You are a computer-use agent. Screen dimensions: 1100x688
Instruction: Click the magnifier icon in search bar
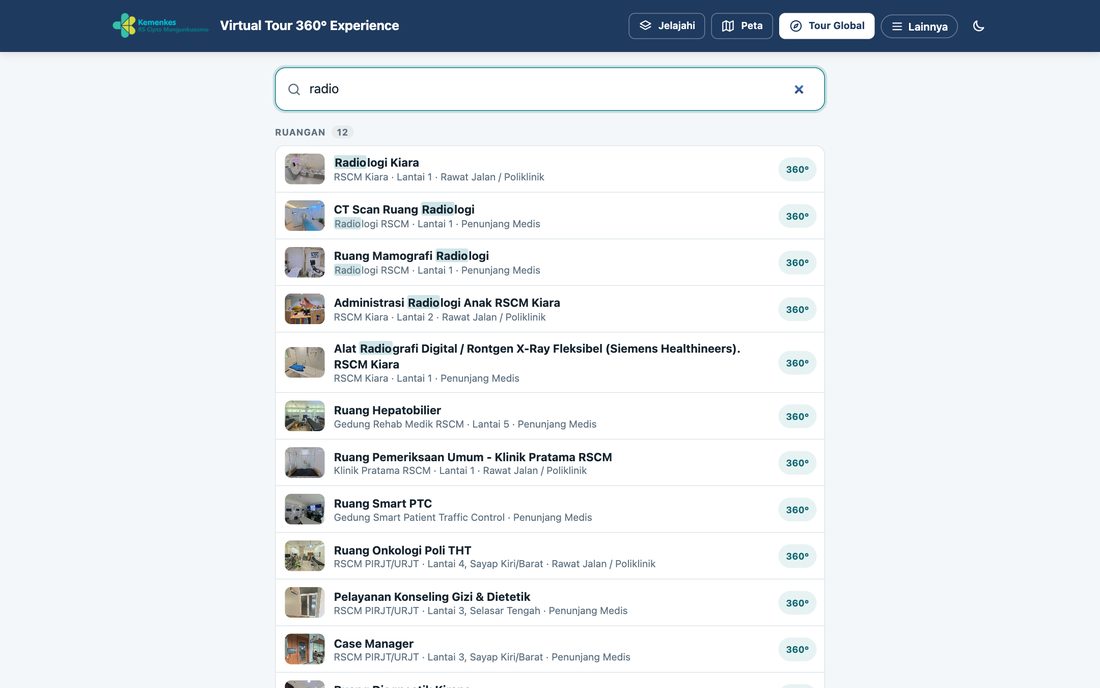click(x=294, y=89)
